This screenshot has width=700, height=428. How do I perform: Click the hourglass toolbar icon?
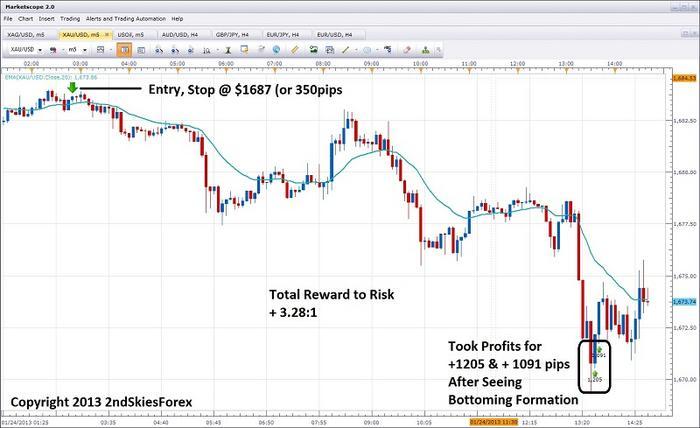[228, 50]
